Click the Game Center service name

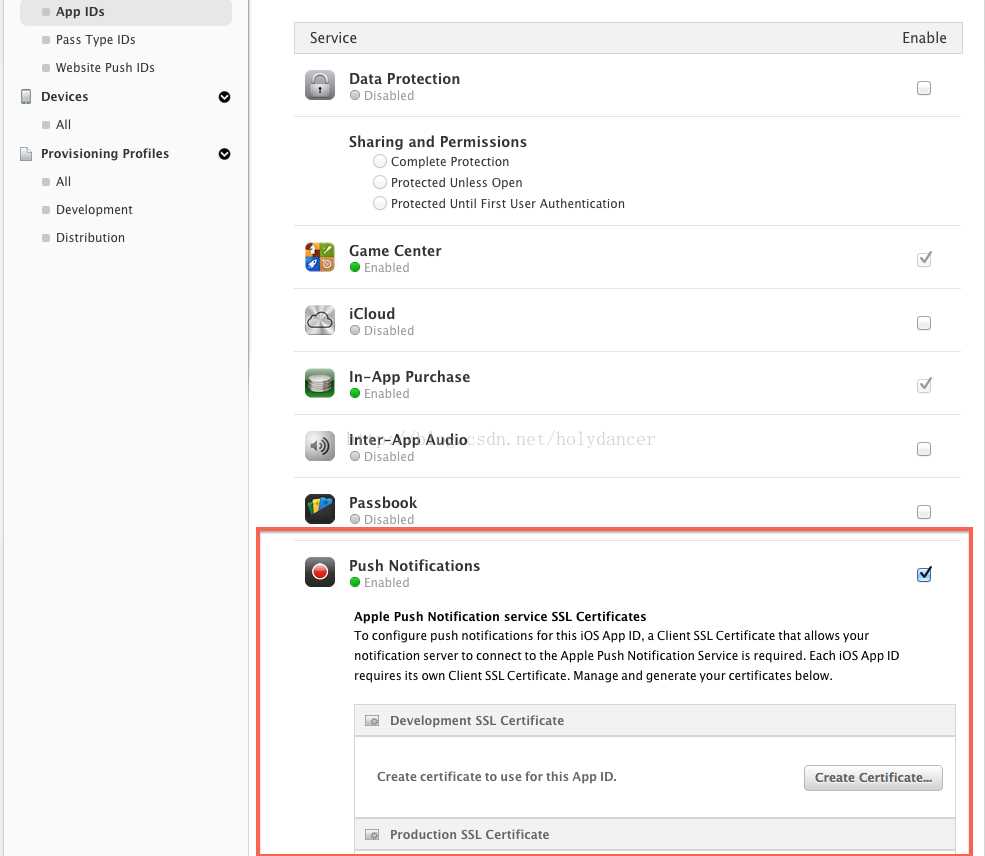click(x=395, y=251)
